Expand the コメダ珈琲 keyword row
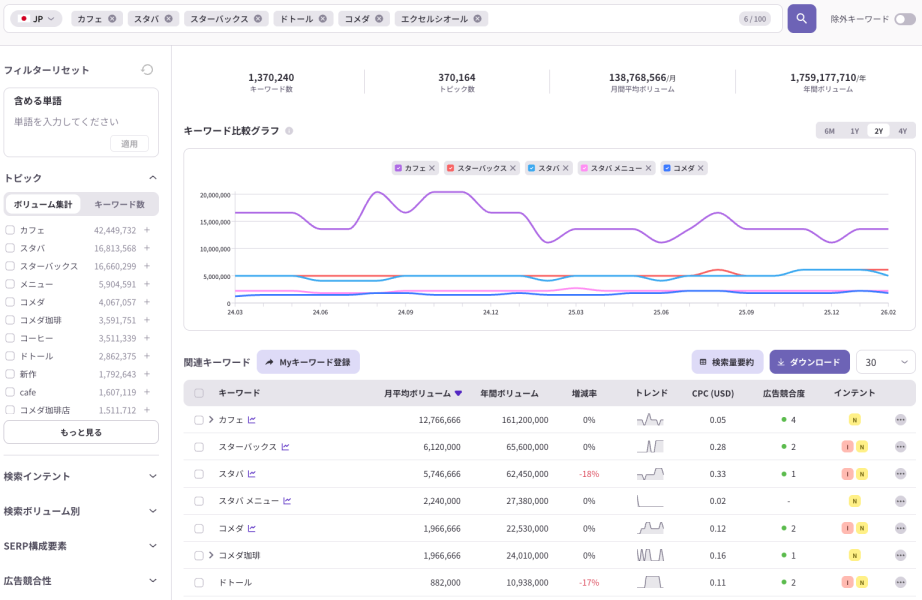Image resolution: width=922 pixels, height=600 pixels. click(211, 555)
